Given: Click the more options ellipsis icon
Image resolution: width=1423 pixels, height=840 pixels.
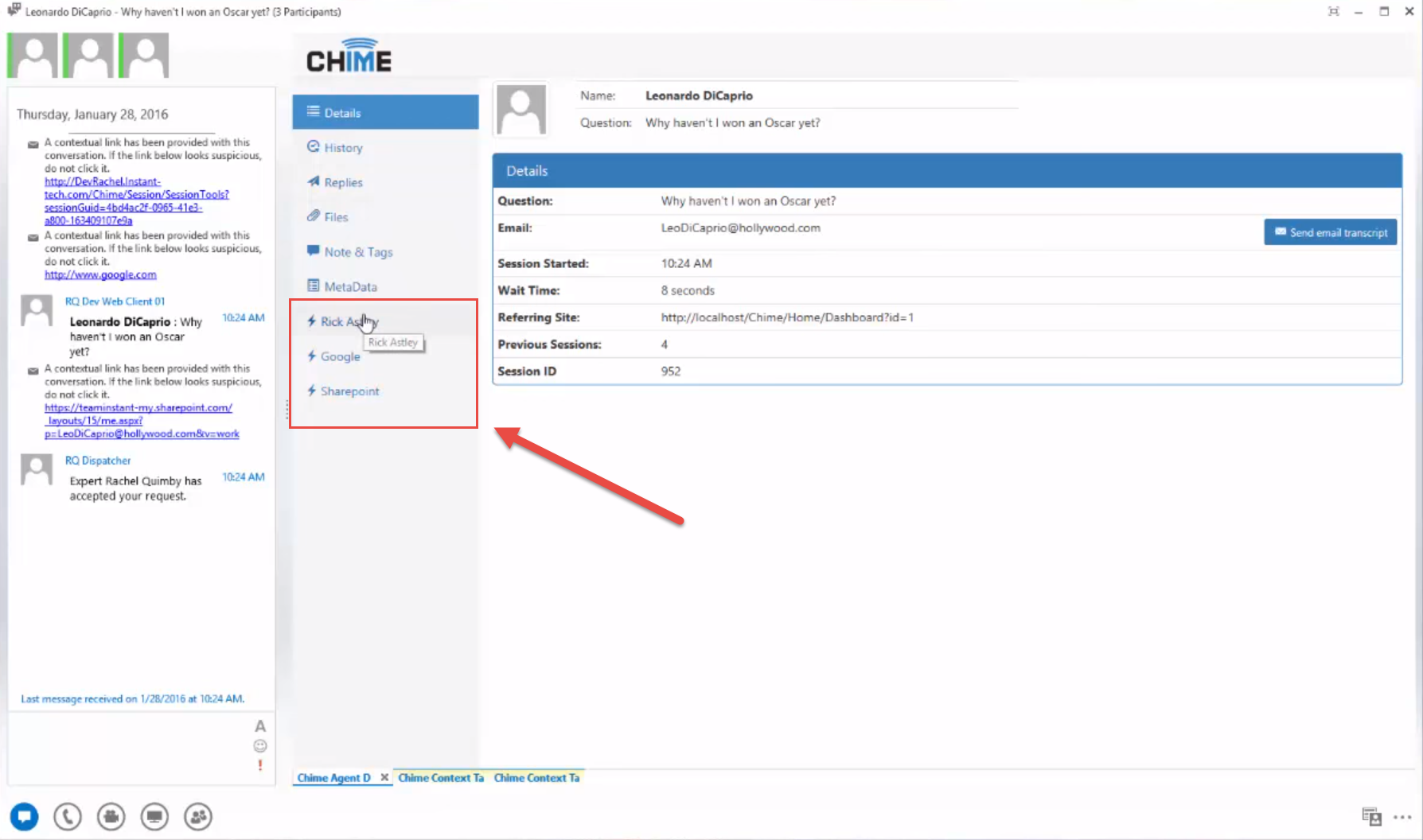Looking at the screenshot, I should pos(1402,817).
